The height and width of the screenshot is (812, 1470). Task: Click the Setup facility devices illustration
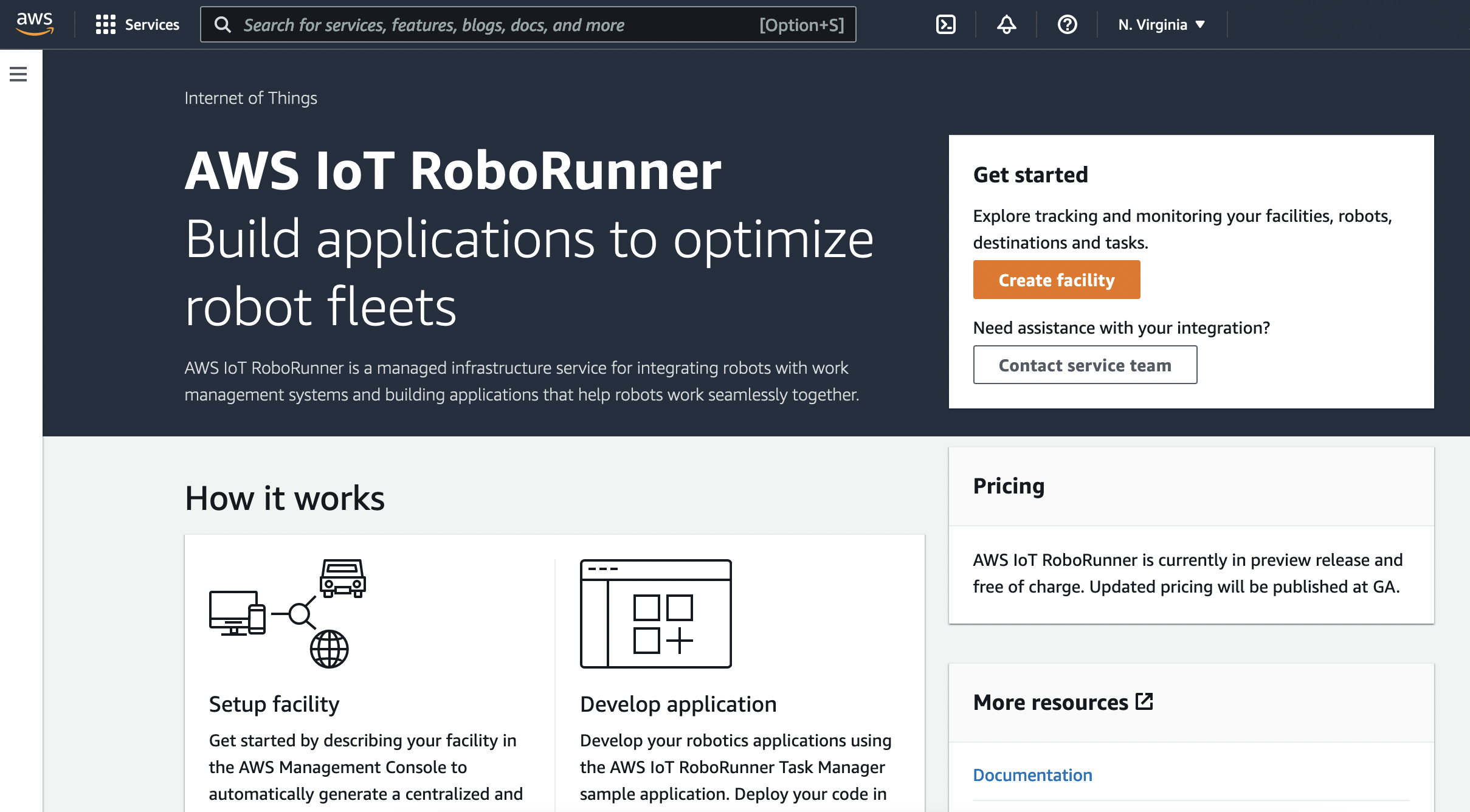coord(288,613)
